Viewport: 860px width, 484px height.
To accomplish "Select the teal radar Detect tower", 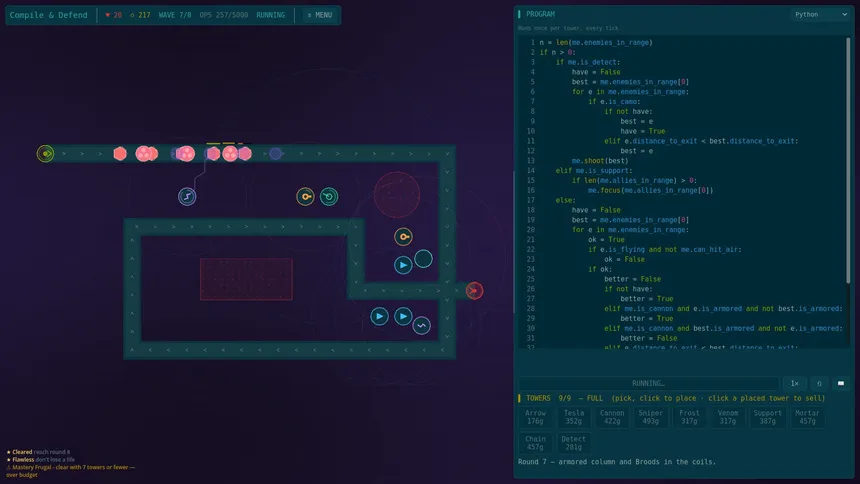I will 329,196.
